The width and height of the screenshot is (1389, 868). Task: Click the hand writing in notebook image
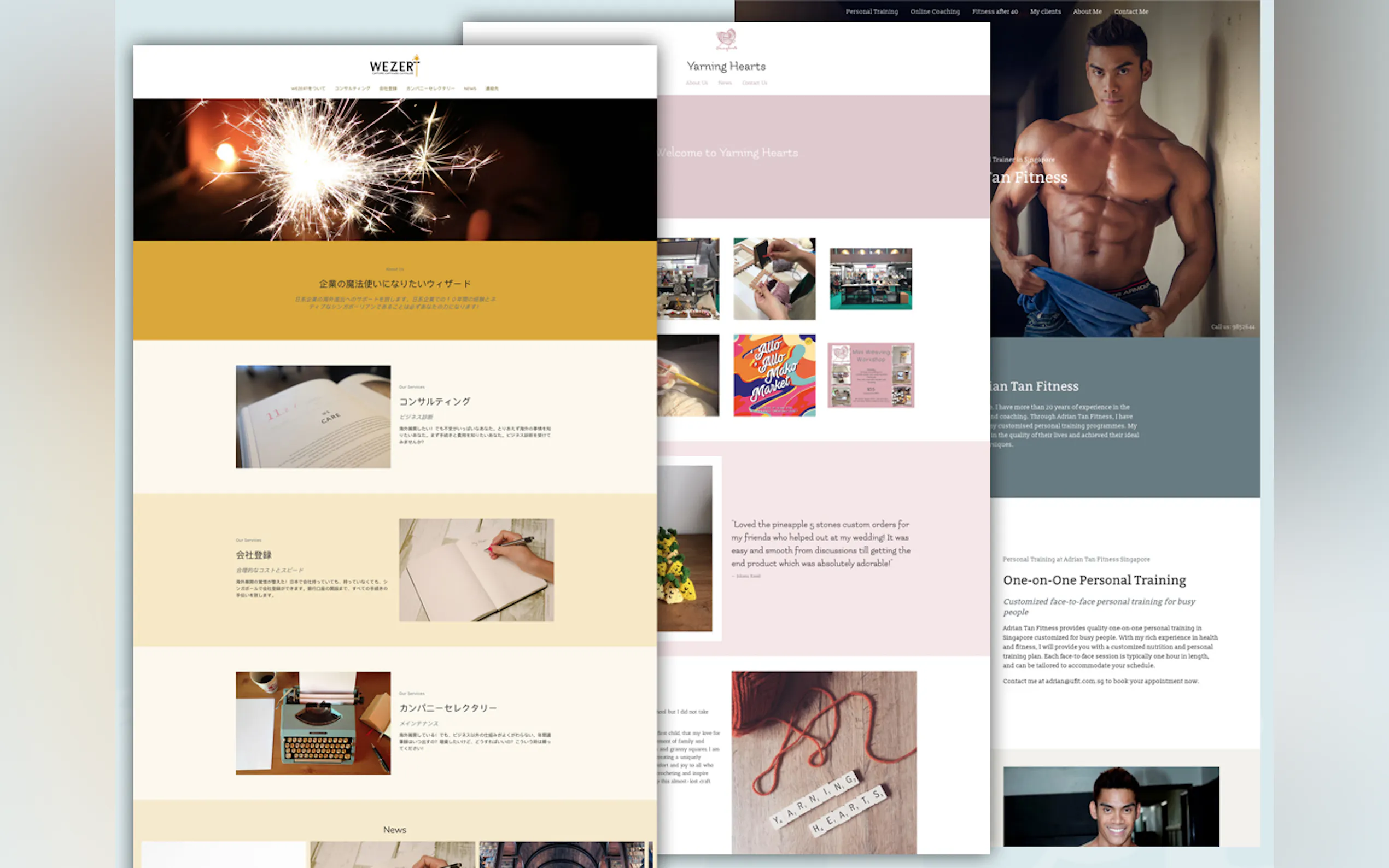(x=476, y=570)
